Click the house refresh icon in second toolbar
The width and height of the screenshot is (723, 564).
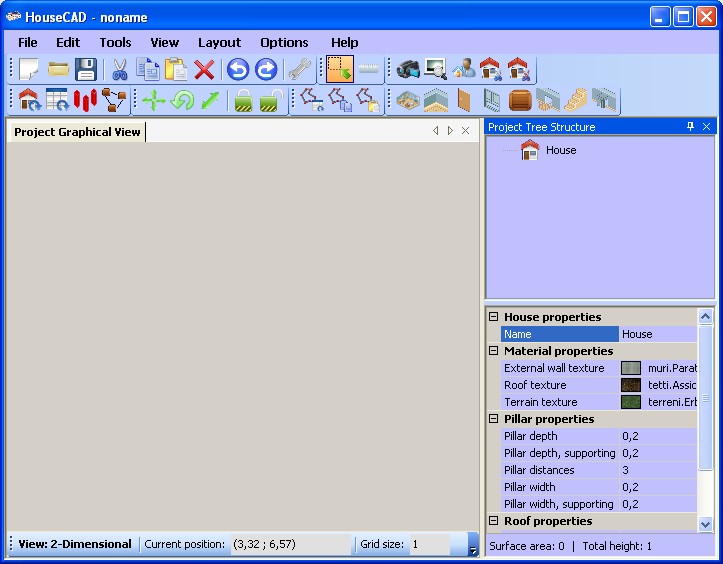pyautogui.click(x=29, y=100)
